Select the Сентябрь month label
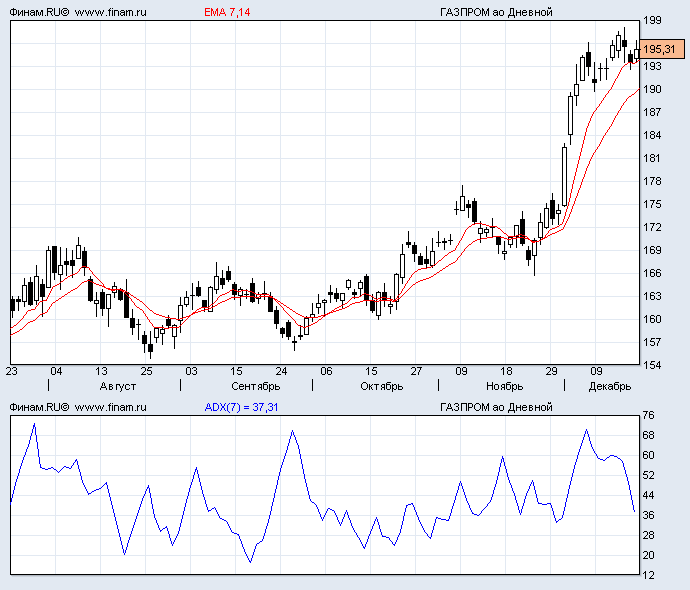690x590 pixels. [x=256, y=386]
